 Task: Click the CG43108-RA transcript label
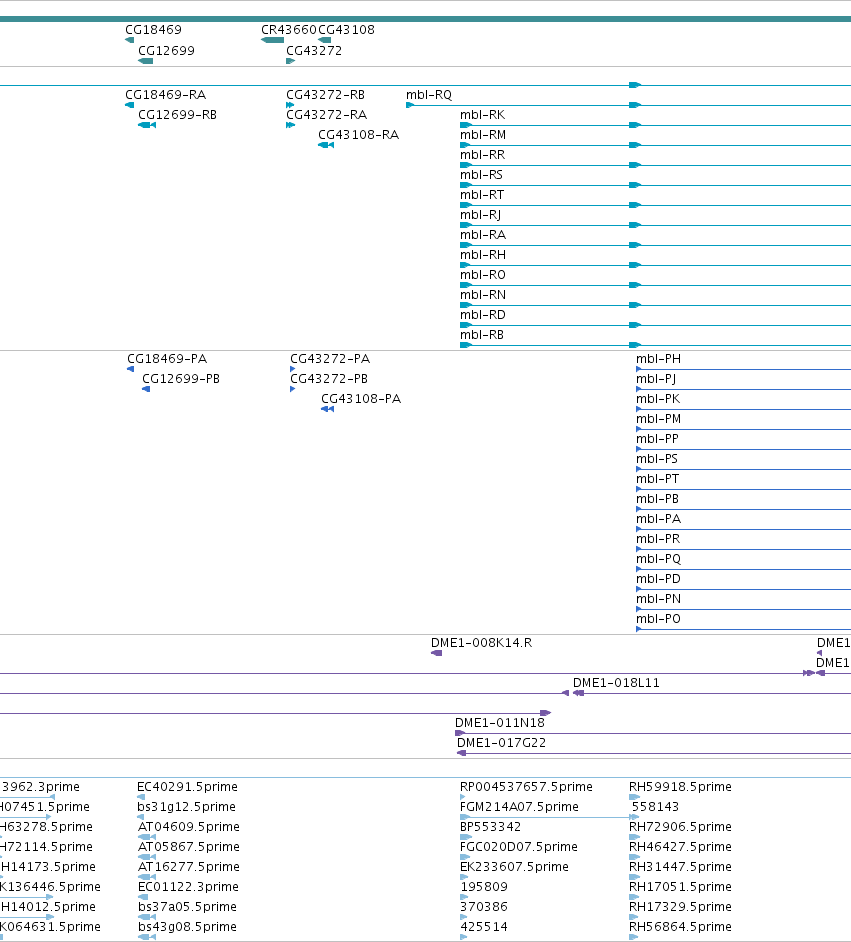coord(359,135)
